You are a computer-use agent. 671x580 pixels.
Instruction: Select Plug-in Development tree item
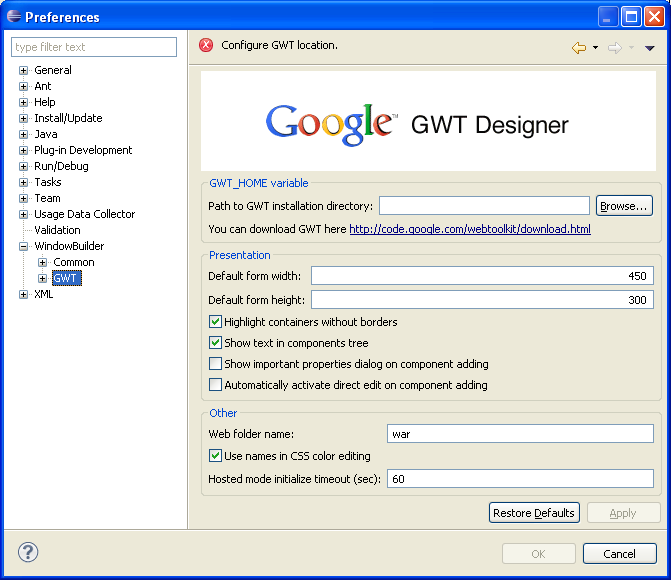83,150
